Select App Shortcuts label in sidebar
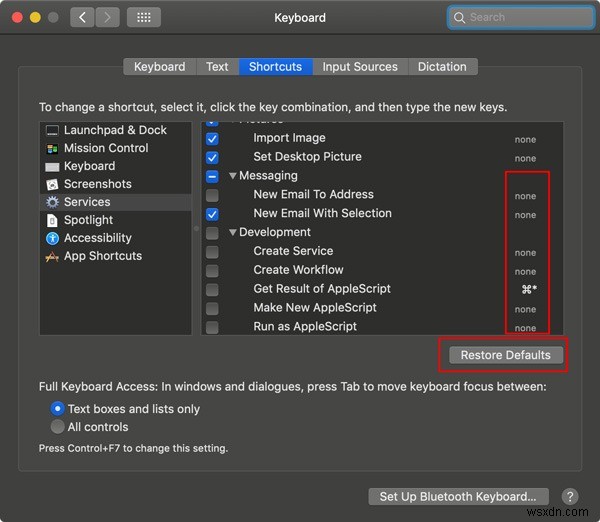Viewport: 600px width, 522px height. click(x=103, y=256)
